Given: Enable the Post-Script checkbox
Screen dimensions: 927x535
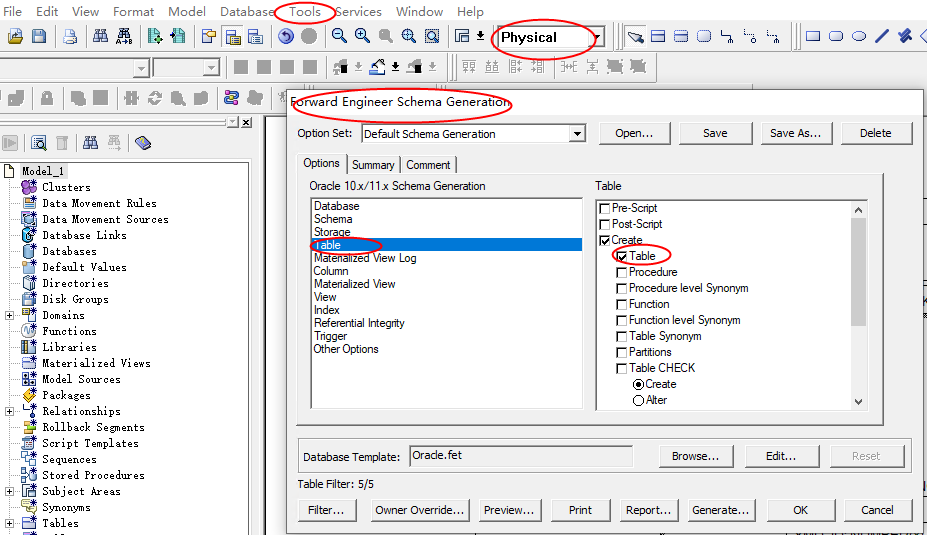Looking at the screenshot, I should click(x=605, y=225).
